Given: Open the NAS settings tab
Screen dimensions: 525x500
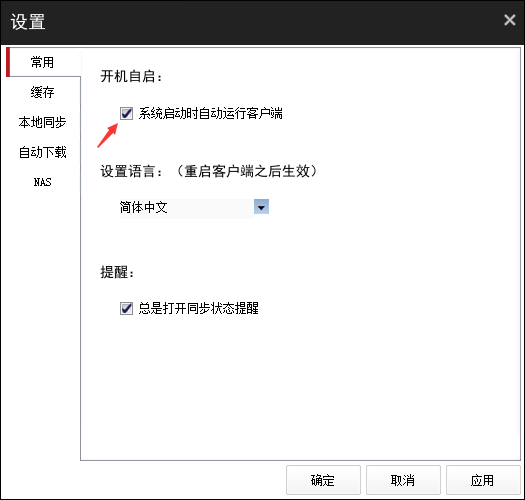Looking at the screenshot, I should [43, 182].
